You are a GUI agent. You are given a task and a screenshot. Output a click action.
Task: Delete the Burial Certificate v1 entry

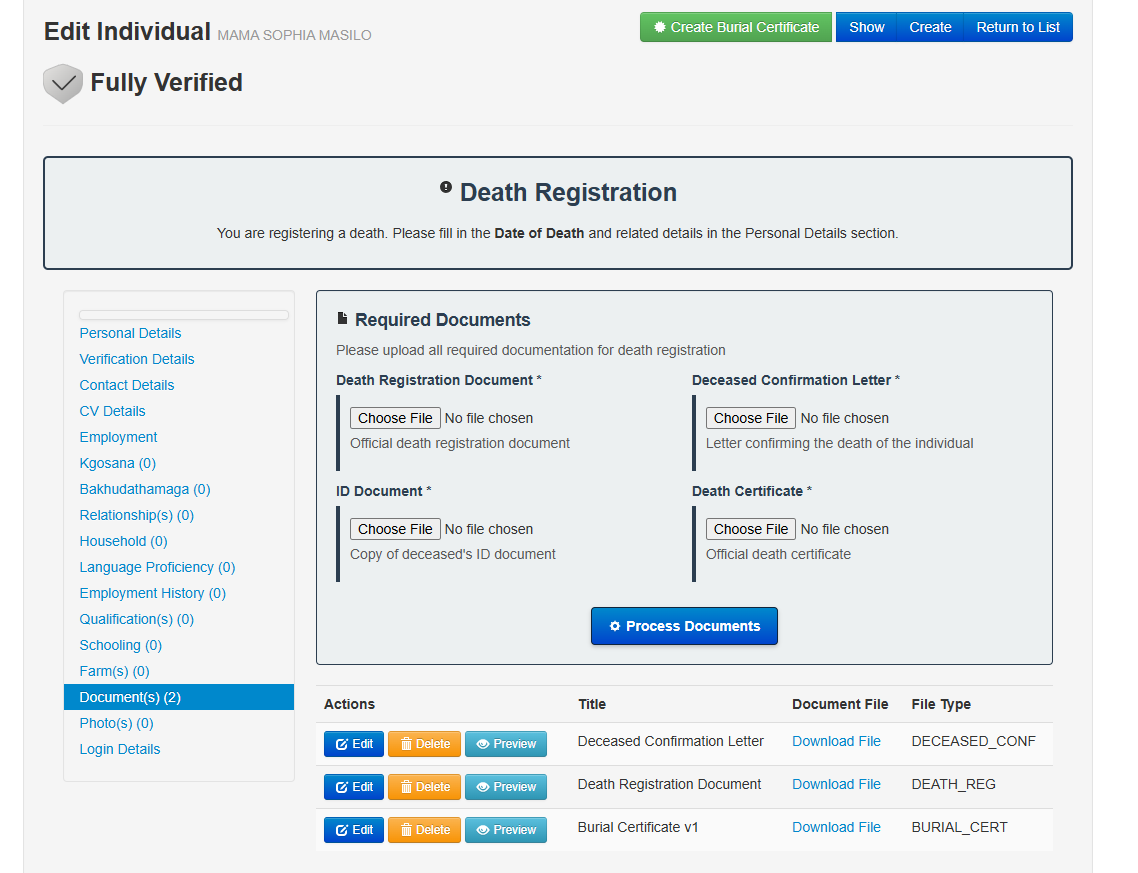coord(424,830)
